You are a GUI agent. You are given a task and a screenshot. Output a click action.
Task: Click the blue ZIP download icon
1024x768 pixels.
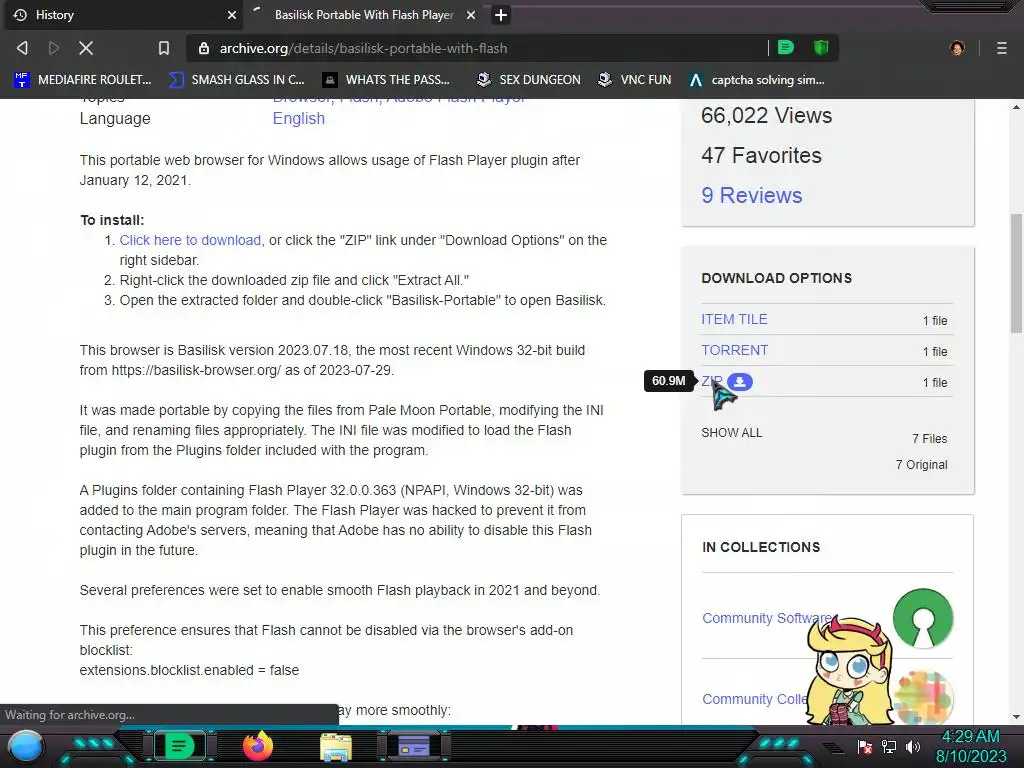coord(740,381)
